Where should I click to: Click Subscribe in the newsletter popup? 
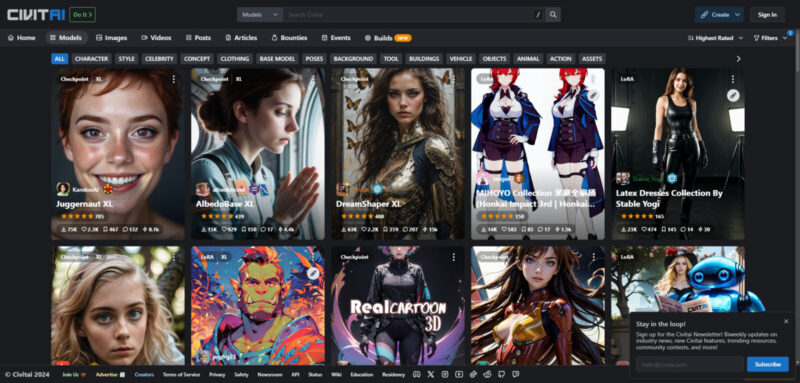coord(767,364)
